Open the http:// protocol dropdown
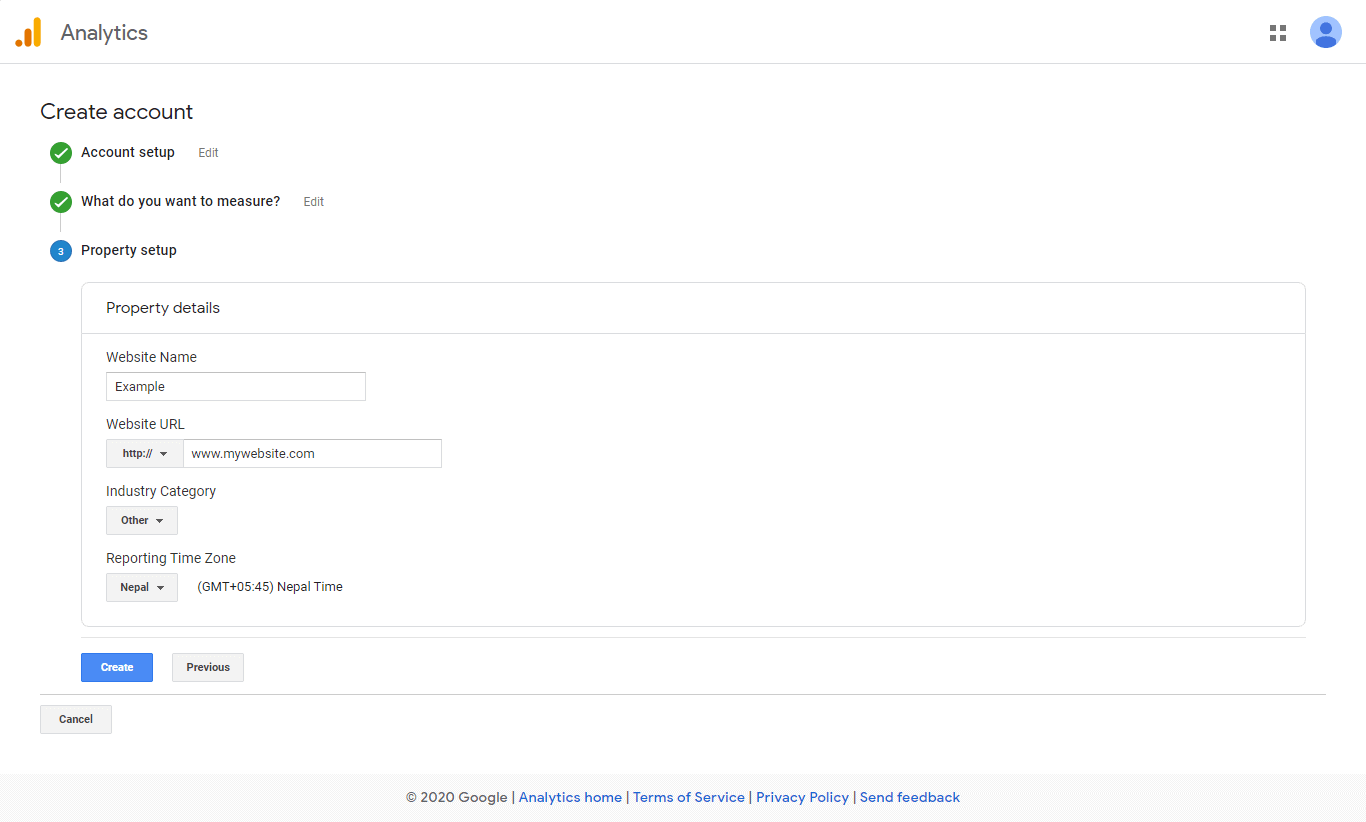Image resolution: width=1366 pixels, height=822 pixels. [145, 453]
